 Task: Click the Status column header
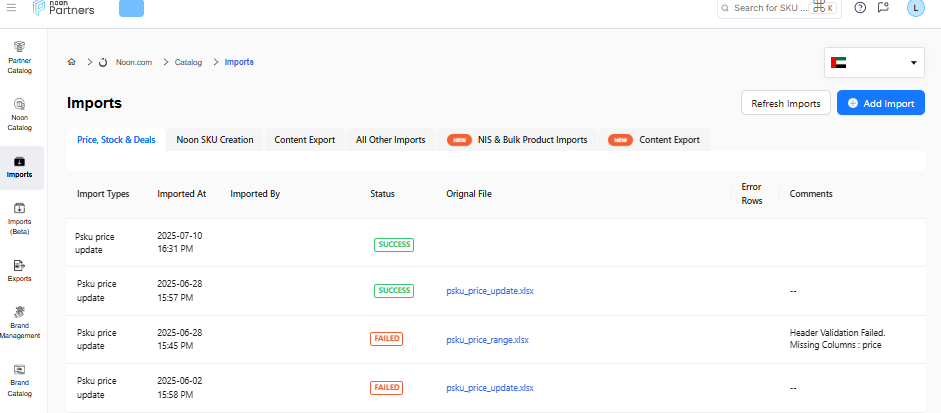tap(382, 194)
